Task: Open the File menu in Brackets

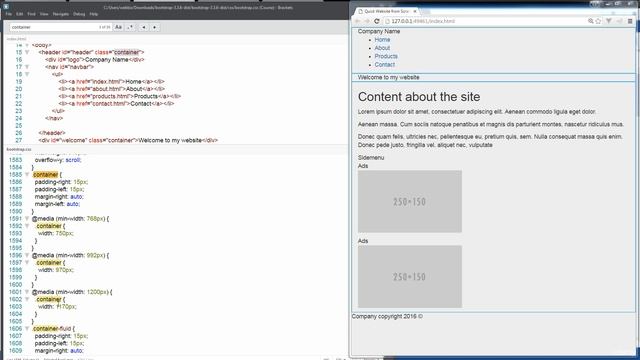Action: click(9, 14)
